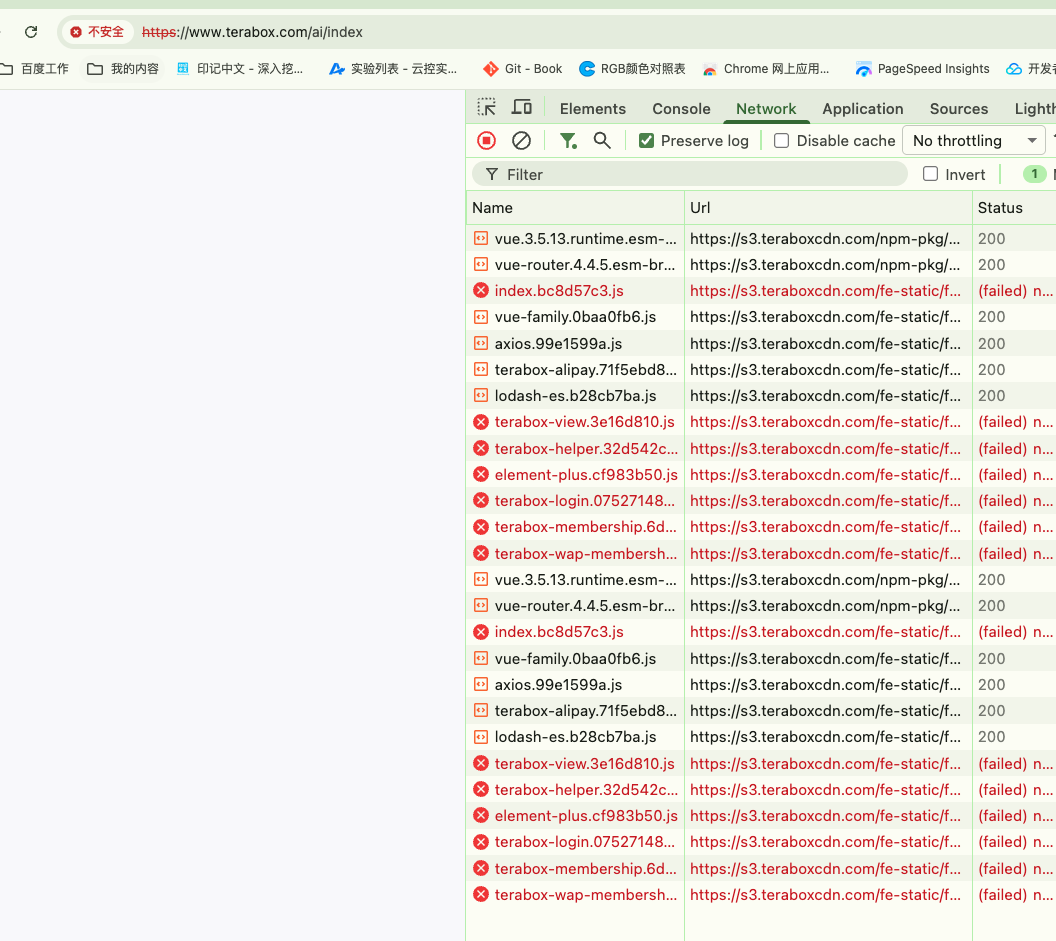Sort by the Name column header

[x=575, y=207]
